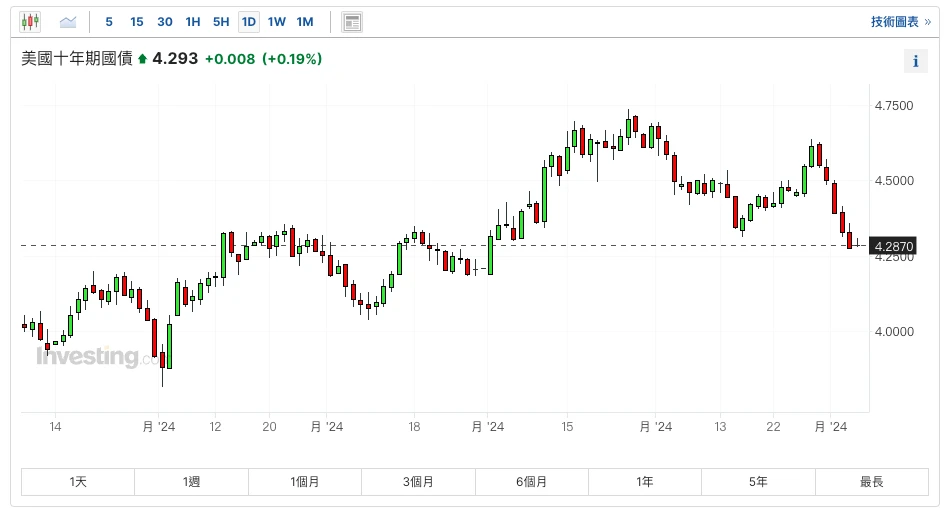Image resolution: width=946 pixels, height=510 pixels.
Task: Select the active 1D interval
Action: tap(249, 21)
